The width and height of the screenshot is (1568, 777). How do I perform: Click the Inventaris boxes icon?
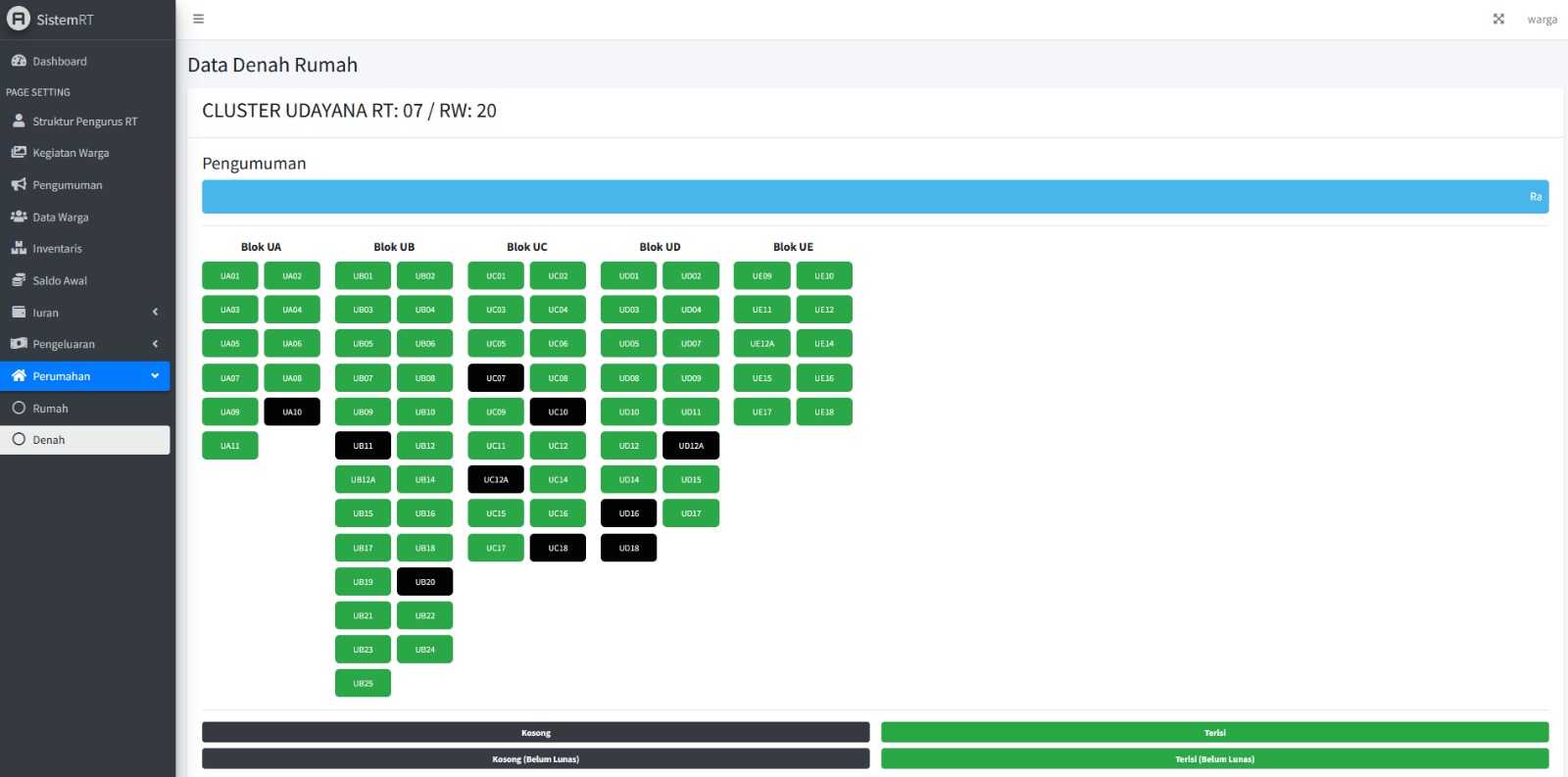click(x=19, y=248)
